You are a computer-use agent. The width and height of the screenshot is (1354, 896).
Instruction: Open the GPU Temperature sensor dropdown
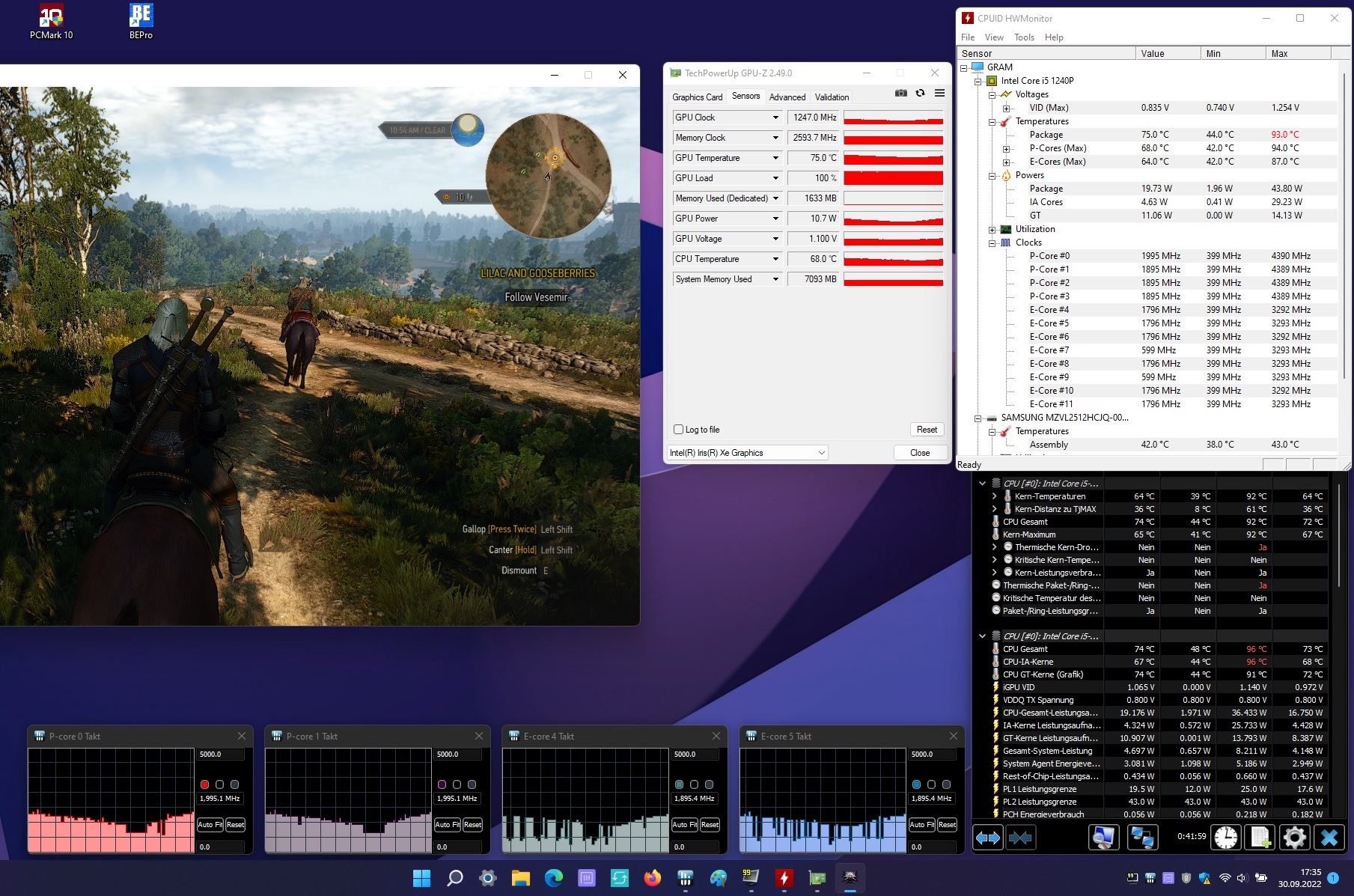pos(775,158)
